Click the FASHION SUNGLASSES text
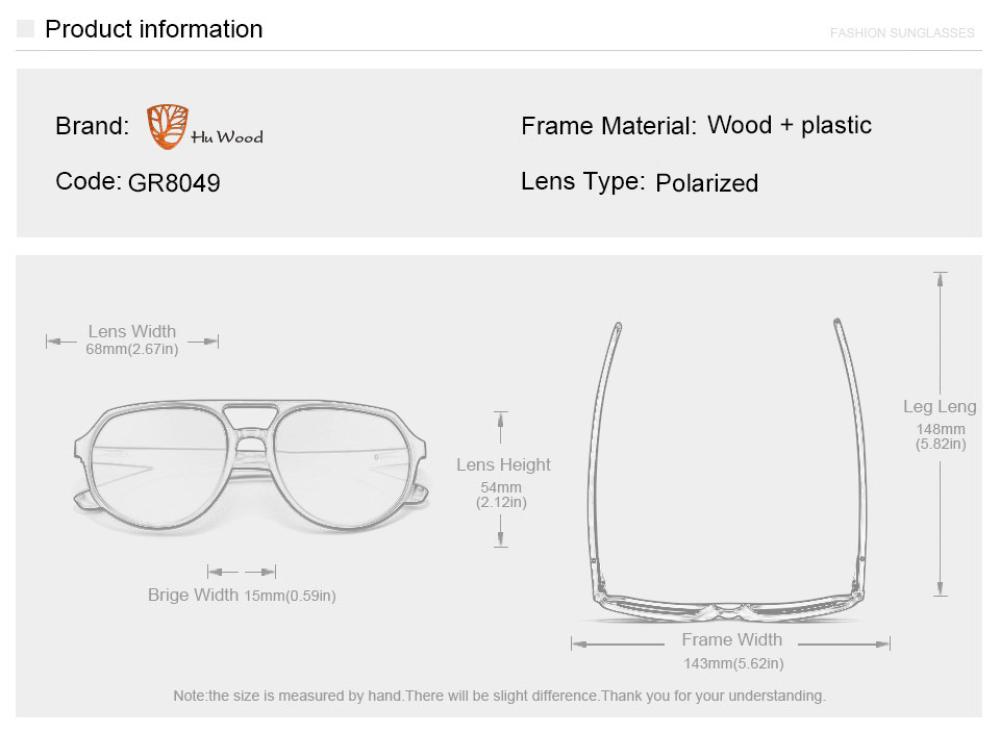This screenshot has width=1000, height=732. [x=902, y=33]
